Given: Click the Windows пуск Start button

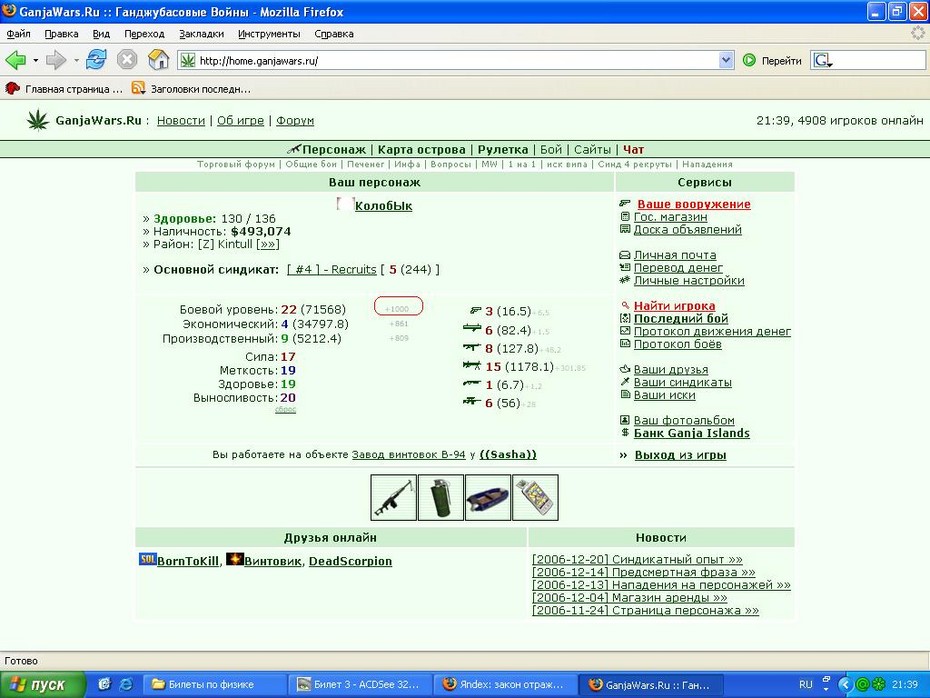Looking at the screenshot, I should coord(42,684).
